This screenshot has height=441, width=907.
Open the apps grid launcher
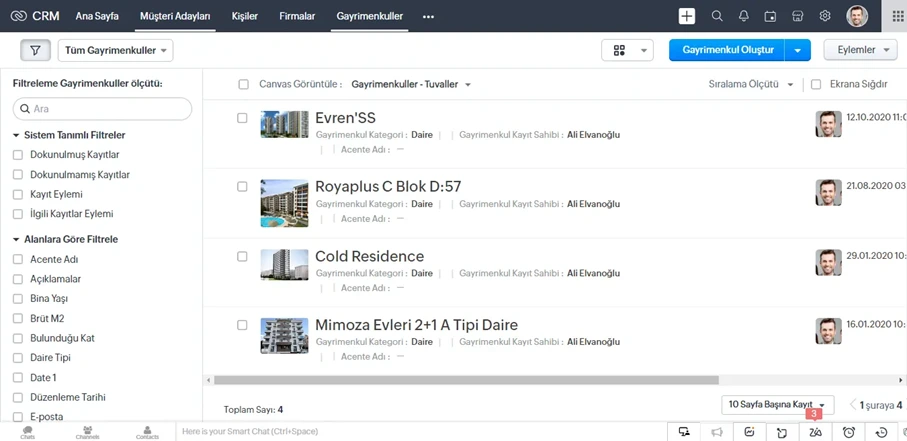[x=898, y=16]
